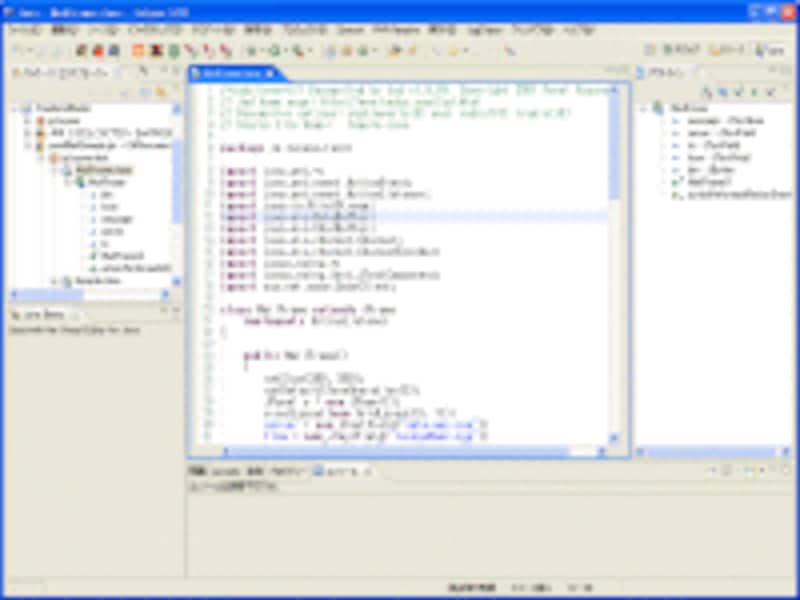The image size is (800, 600).
Task: Click the Java class icon in Outline tree
Action: coord(659,107)
